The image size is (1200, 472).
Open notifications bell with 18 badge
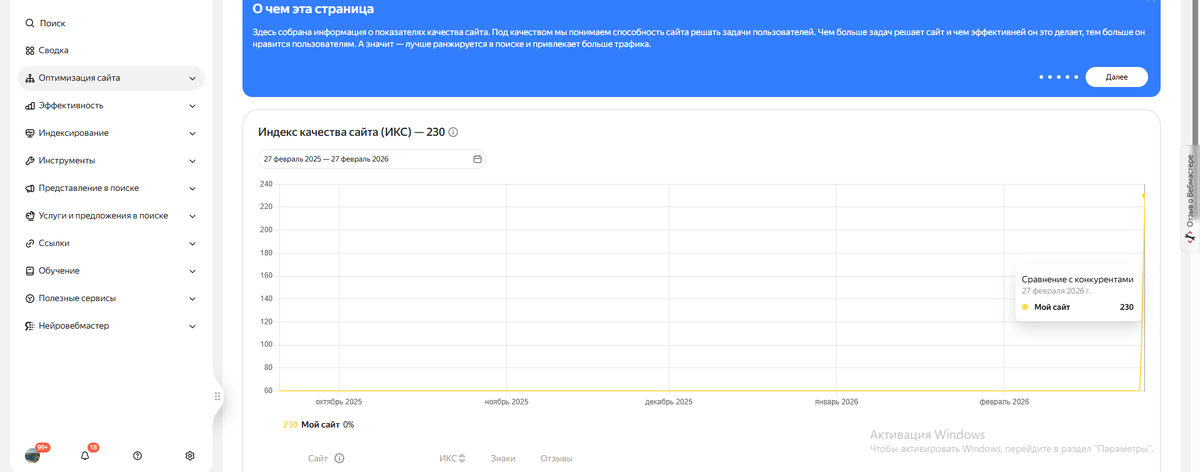(85, 456)
